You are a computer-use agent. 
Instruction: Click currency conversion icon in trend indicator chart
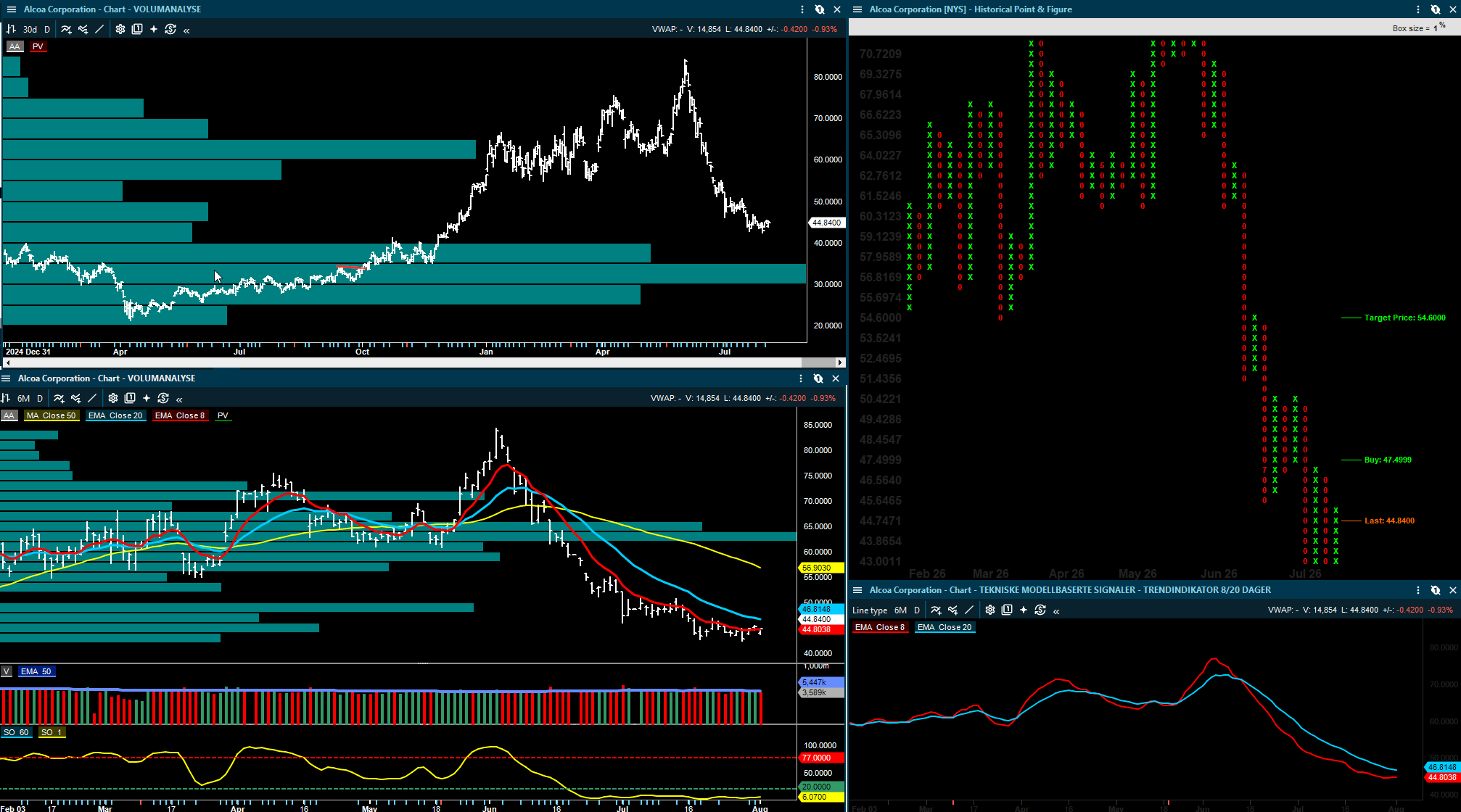1040,610
